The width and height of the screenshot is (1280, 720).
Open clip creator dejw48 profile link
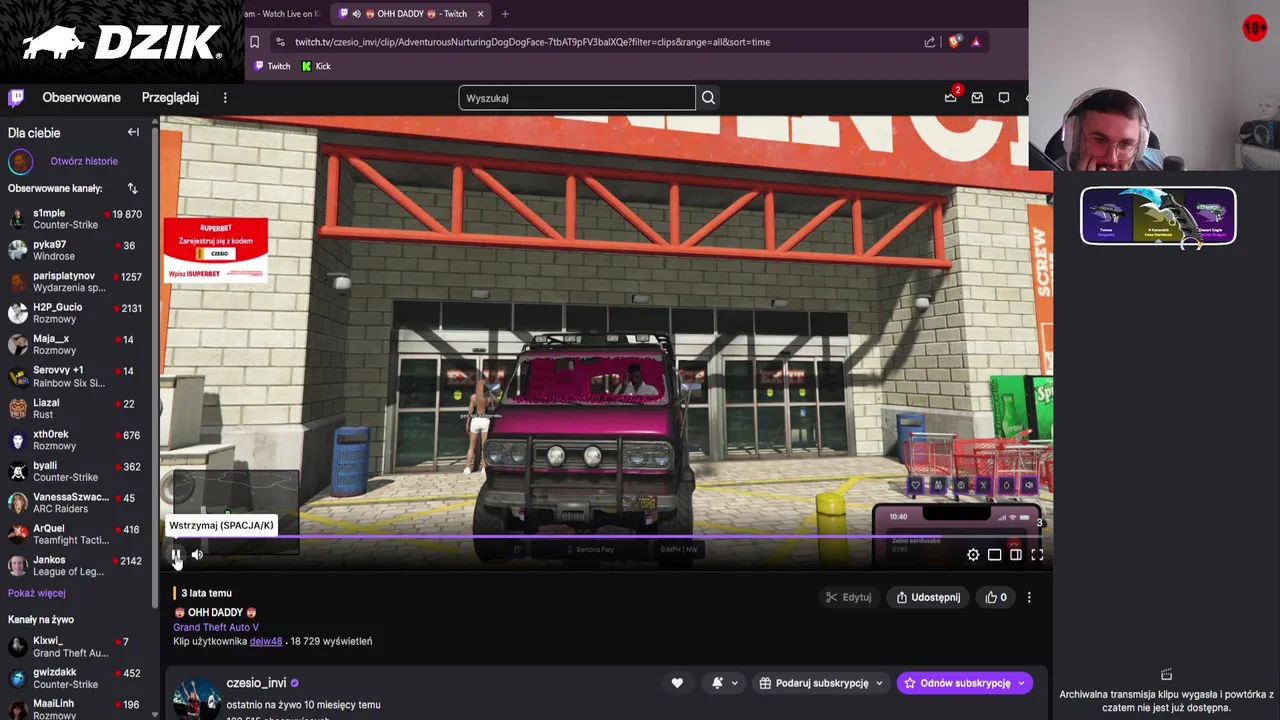266,641
